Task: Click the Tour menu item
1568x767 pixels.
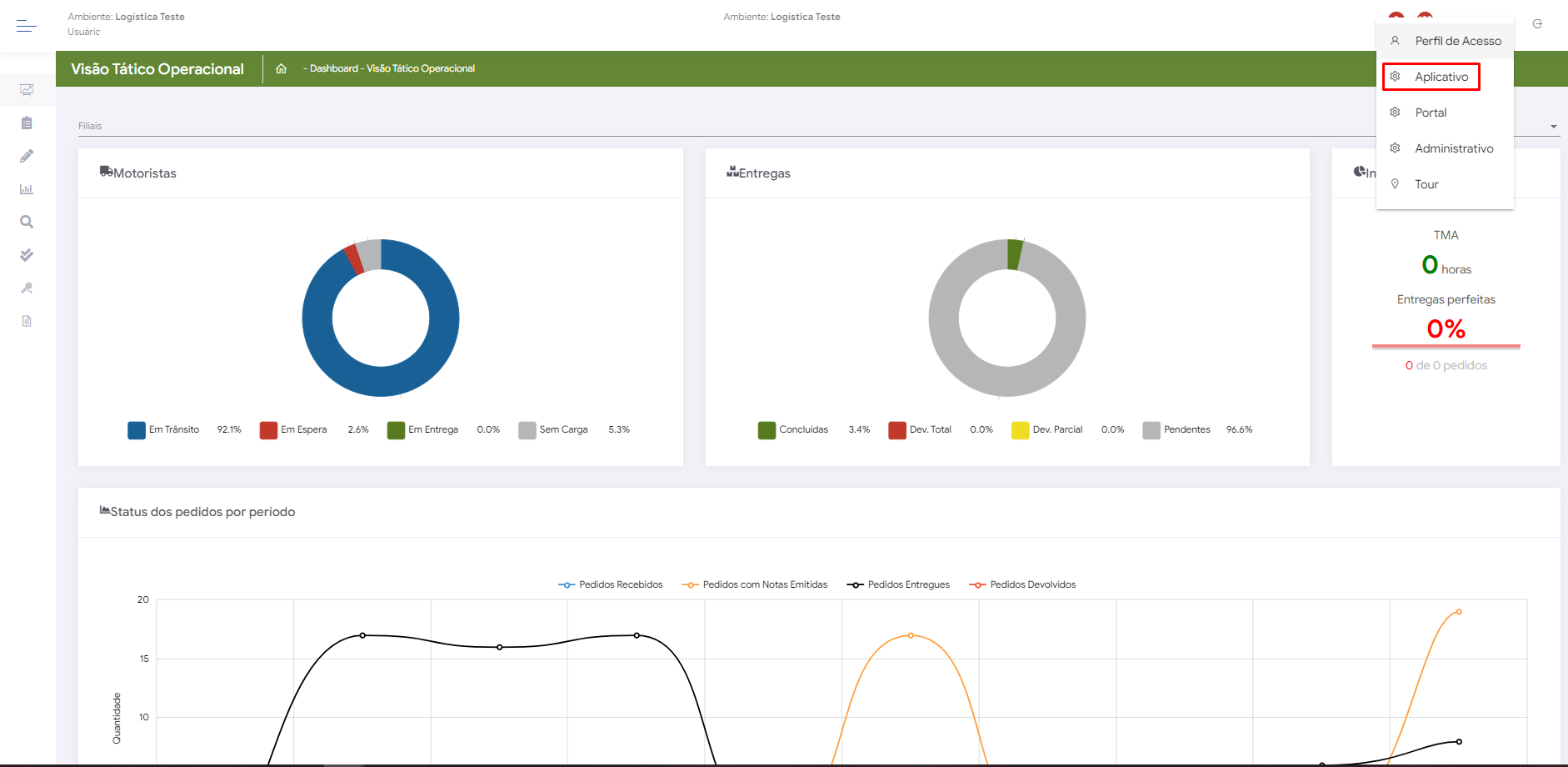Action: 1426,184
